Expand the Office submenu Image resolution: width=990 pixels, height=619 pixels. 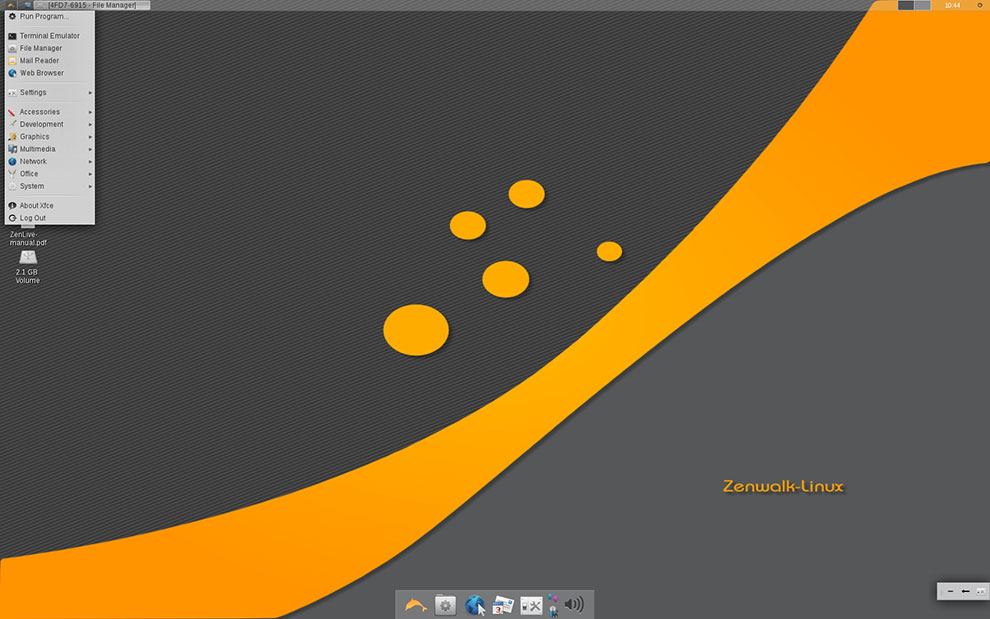[50, 174]
